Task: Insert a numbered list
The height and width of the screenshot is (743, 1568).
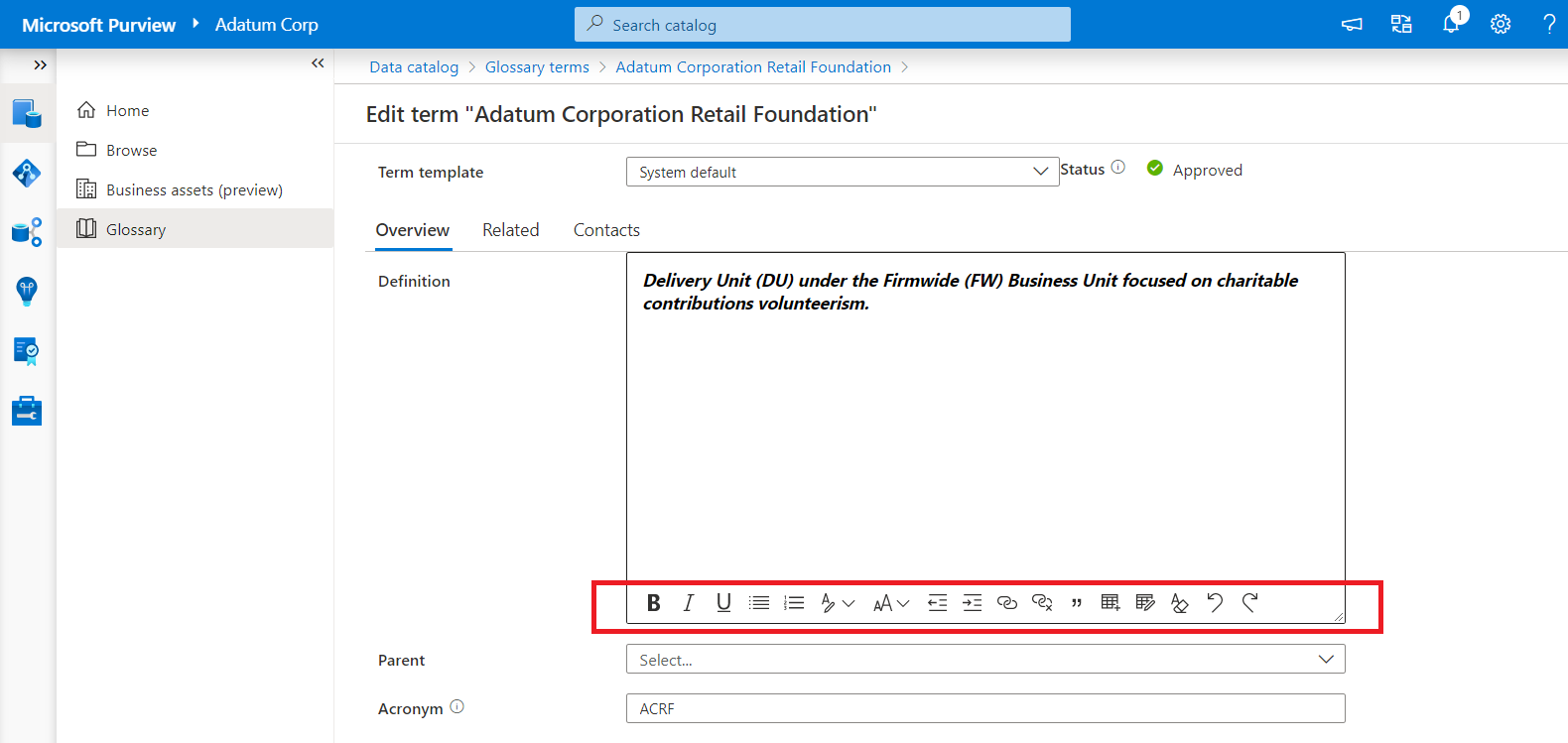Action: [794, 603]
